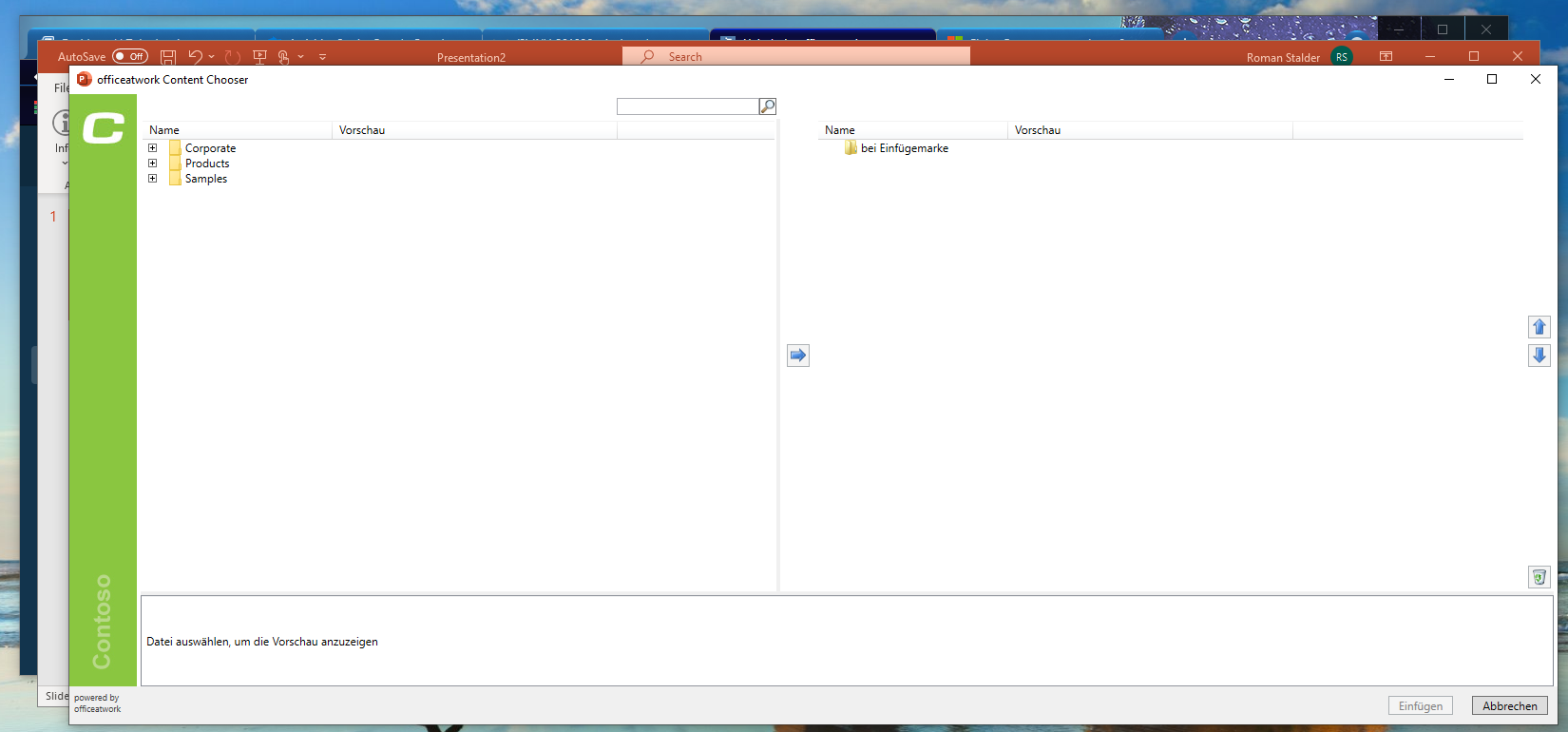Click the Start From Beginning slideshow icon
Screen dimensions: 1568x732
point(259,57)
